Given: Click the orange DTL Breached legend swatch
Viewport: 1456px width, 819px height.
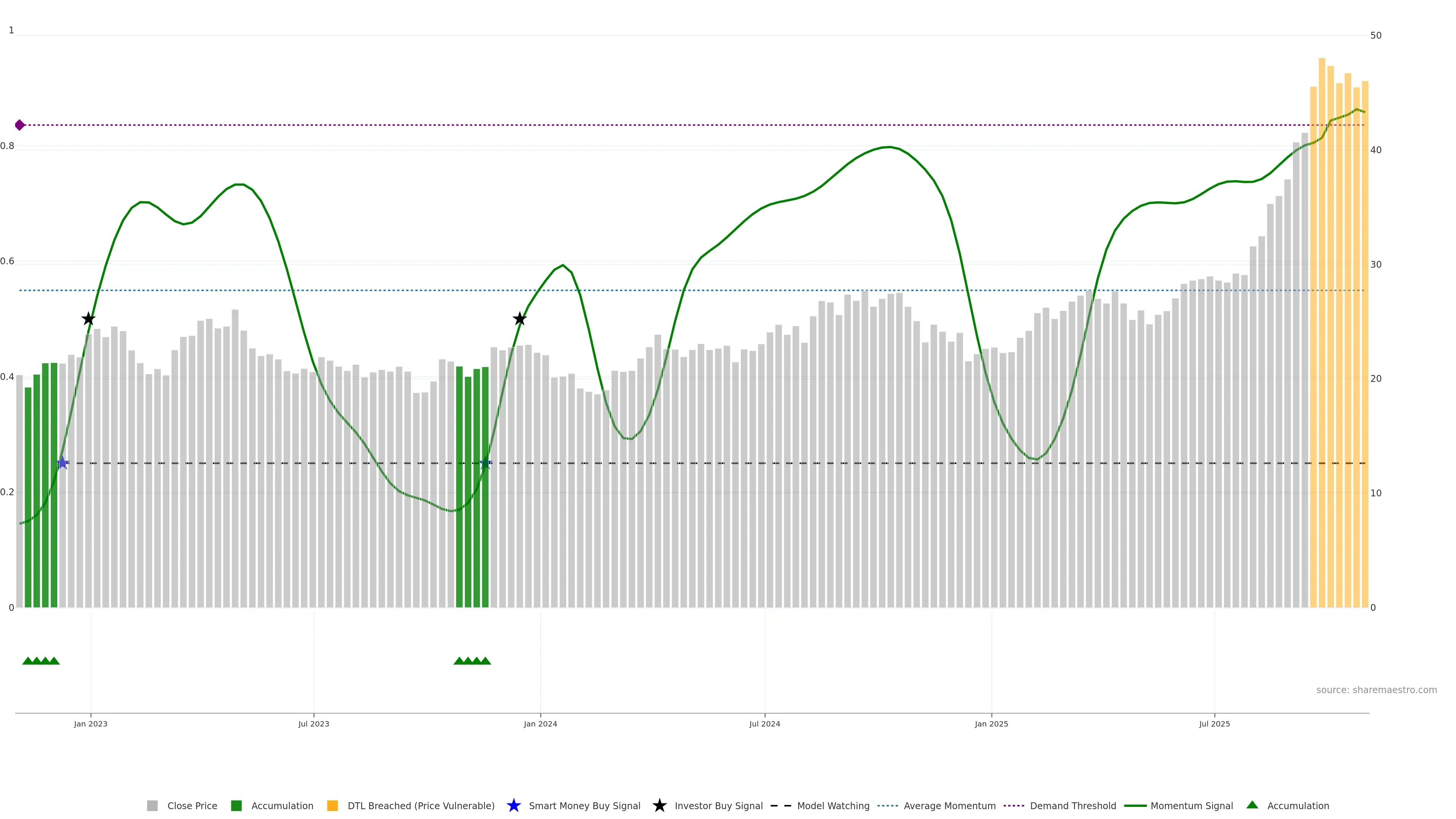Looking at the screenshot, I should [333, 805].
